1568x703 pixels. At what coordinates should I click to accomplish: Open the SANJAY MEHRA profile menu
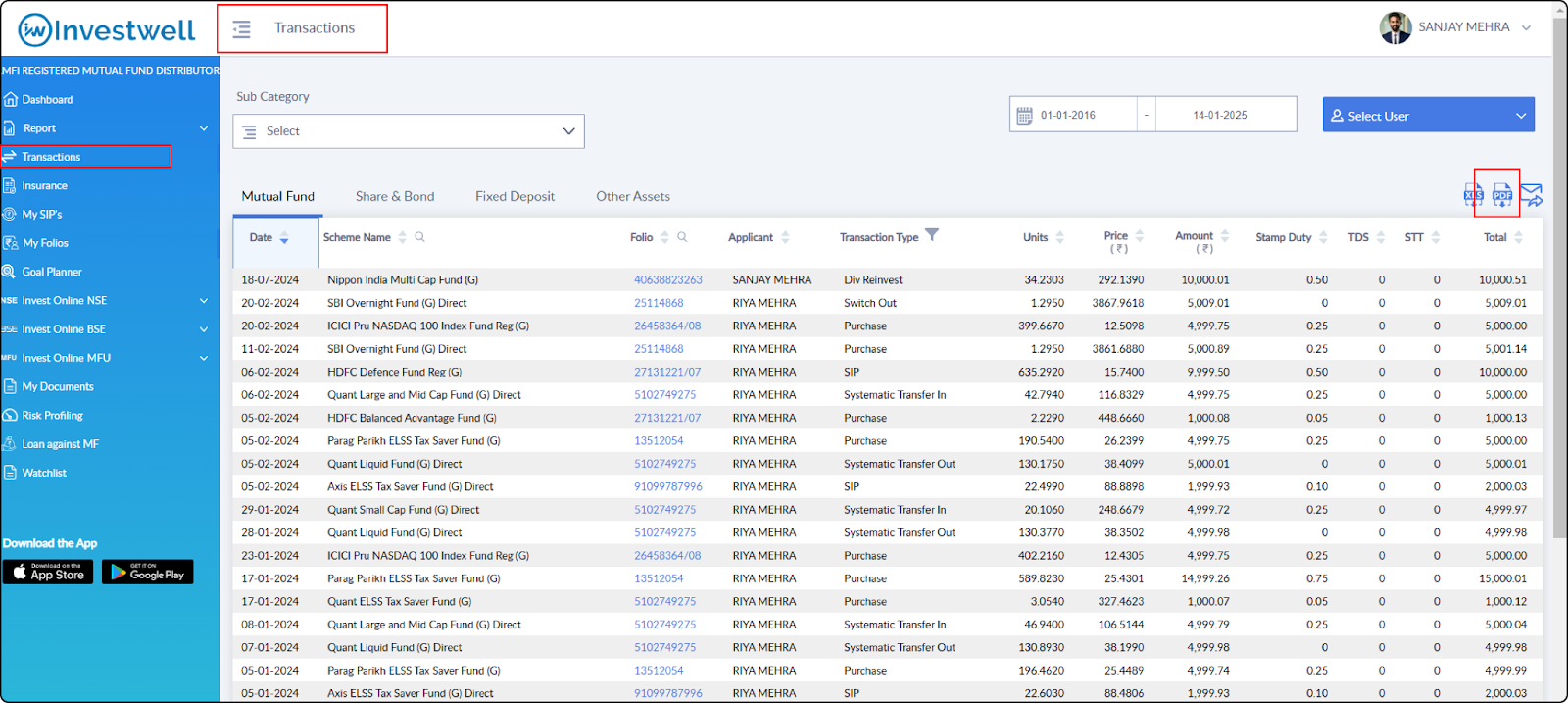pos(1455,27)
